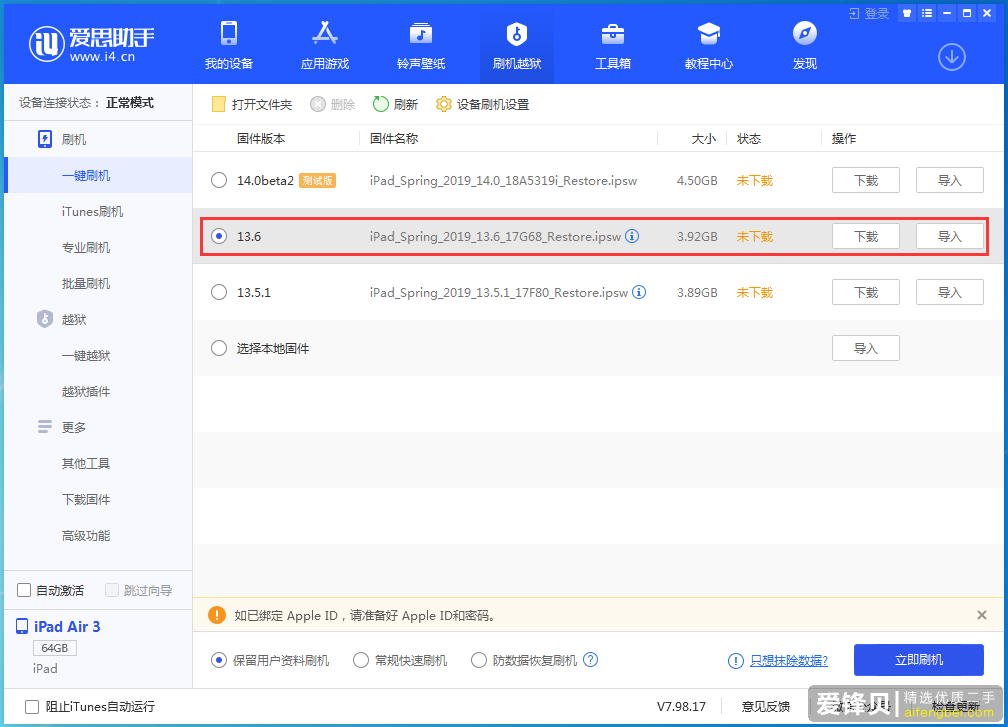Click the orange warning icon in banner
Viewport: 1008px width, 727px height.
pos(217,615)
